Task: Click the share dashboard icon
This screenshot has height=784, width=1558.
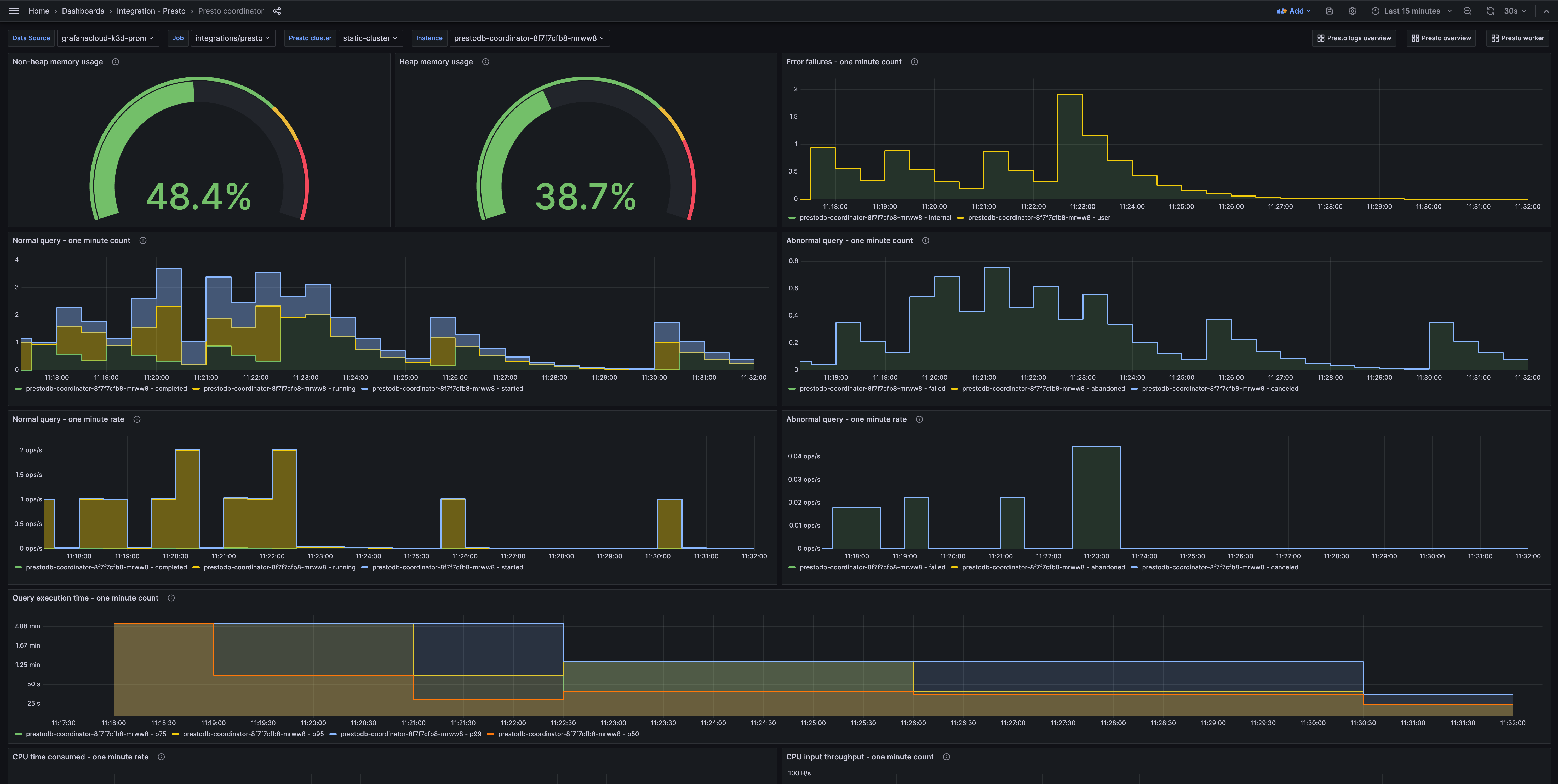Action: click(x=277, y=11)
